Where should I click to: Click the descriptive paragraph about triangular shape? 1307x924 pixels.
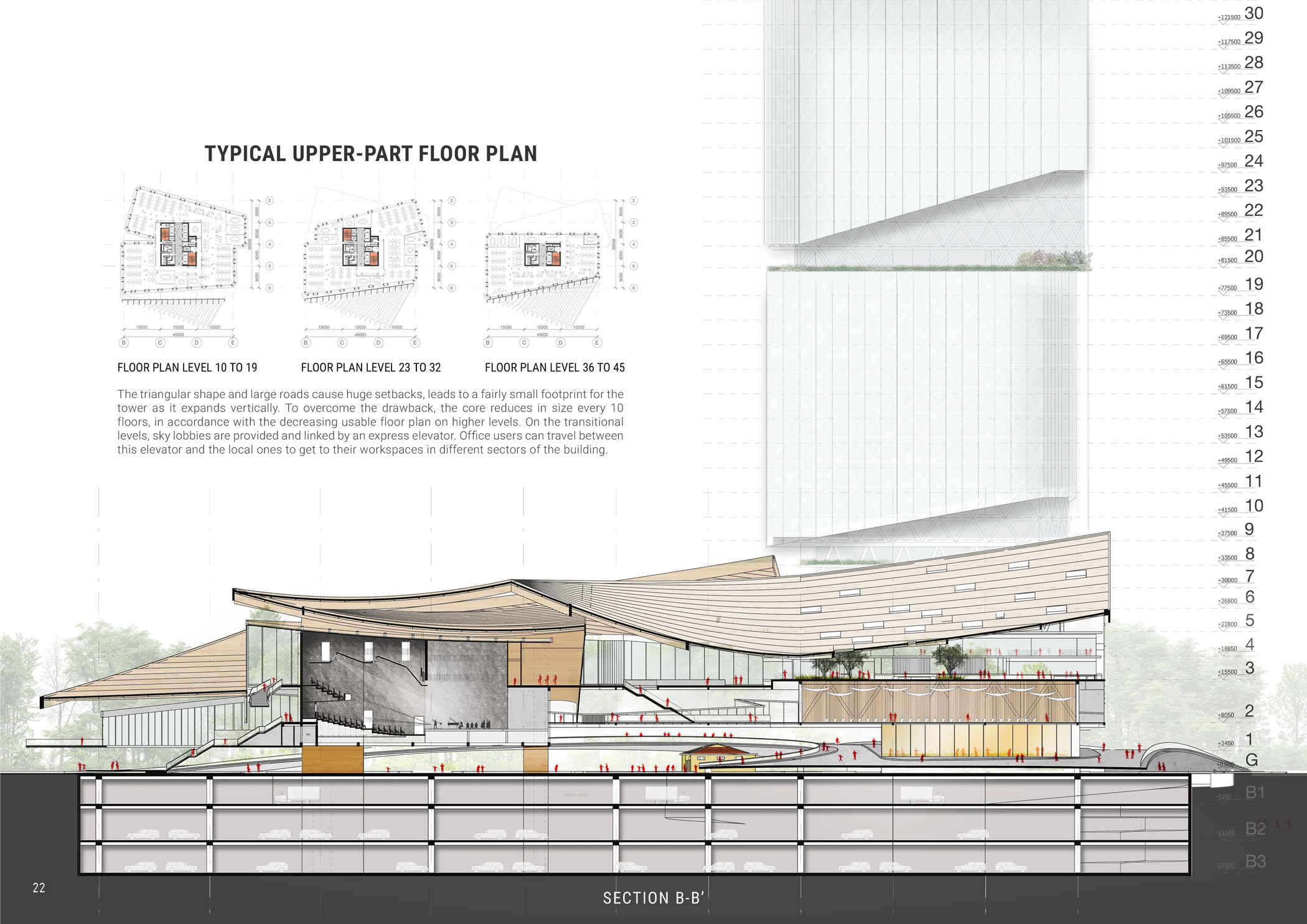370,422
